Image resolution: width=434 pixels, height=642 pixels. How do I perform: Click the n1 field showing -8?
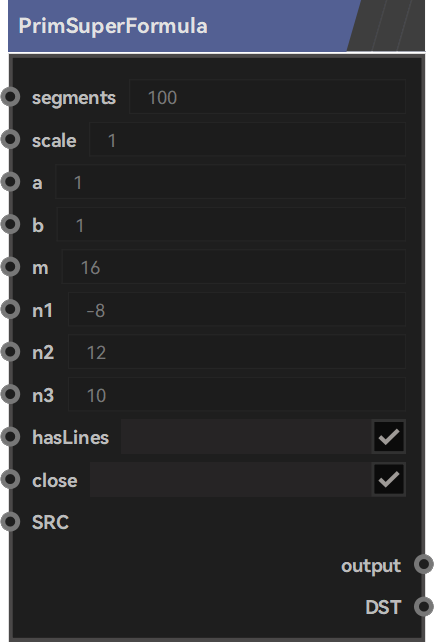[x=237, y=310]
